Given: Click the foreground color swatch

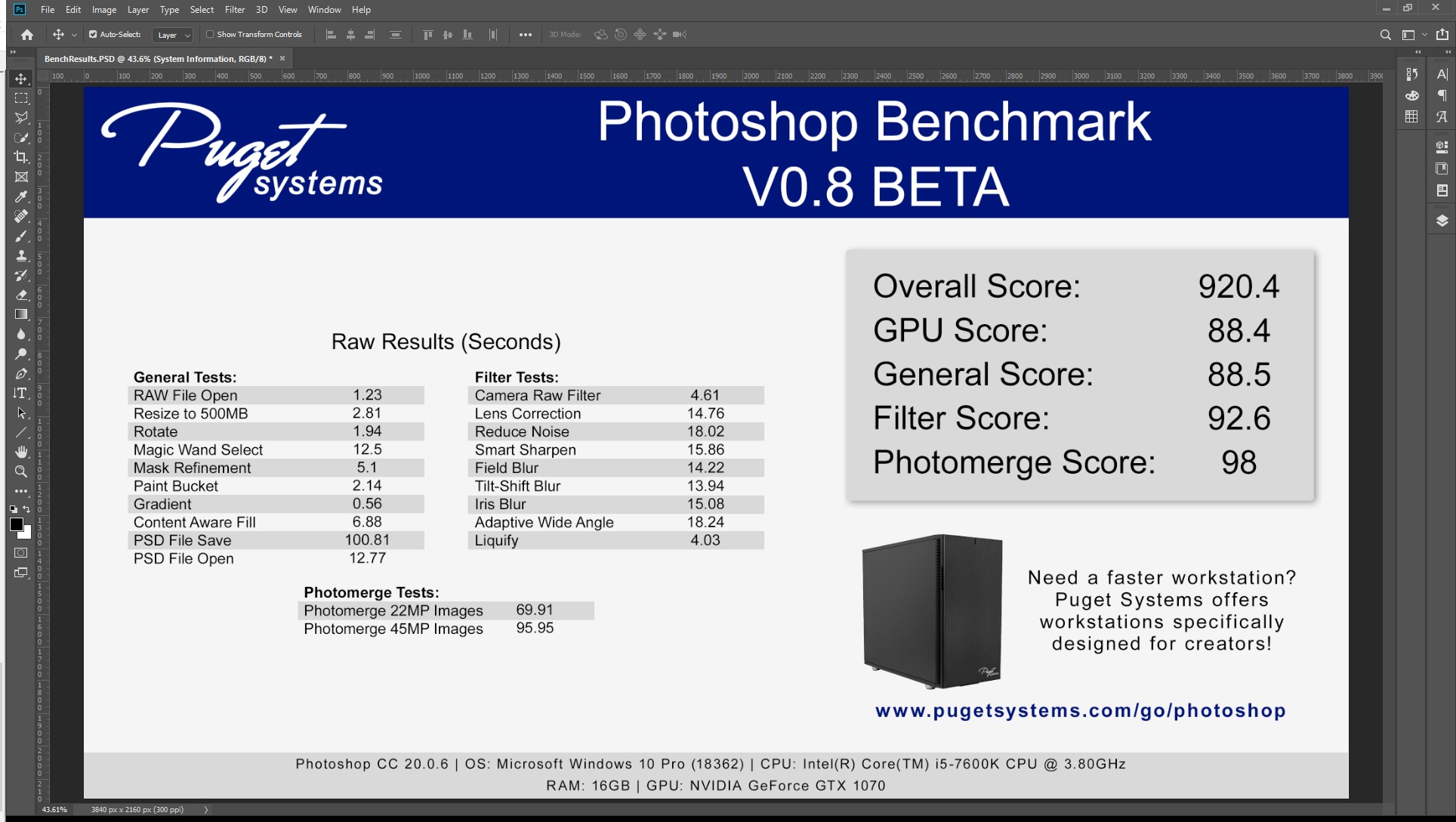Looking at the screenshot, I should [x=16, y=524].
